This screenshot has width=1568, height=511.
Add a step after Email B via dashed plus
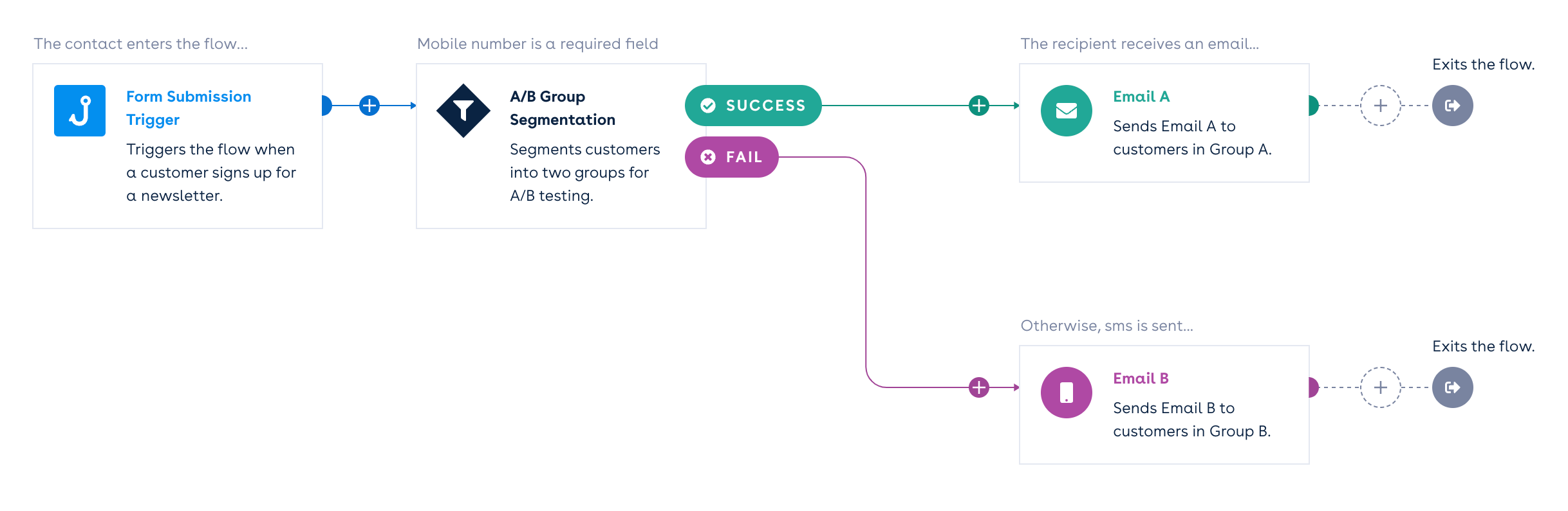(1380, 387)
